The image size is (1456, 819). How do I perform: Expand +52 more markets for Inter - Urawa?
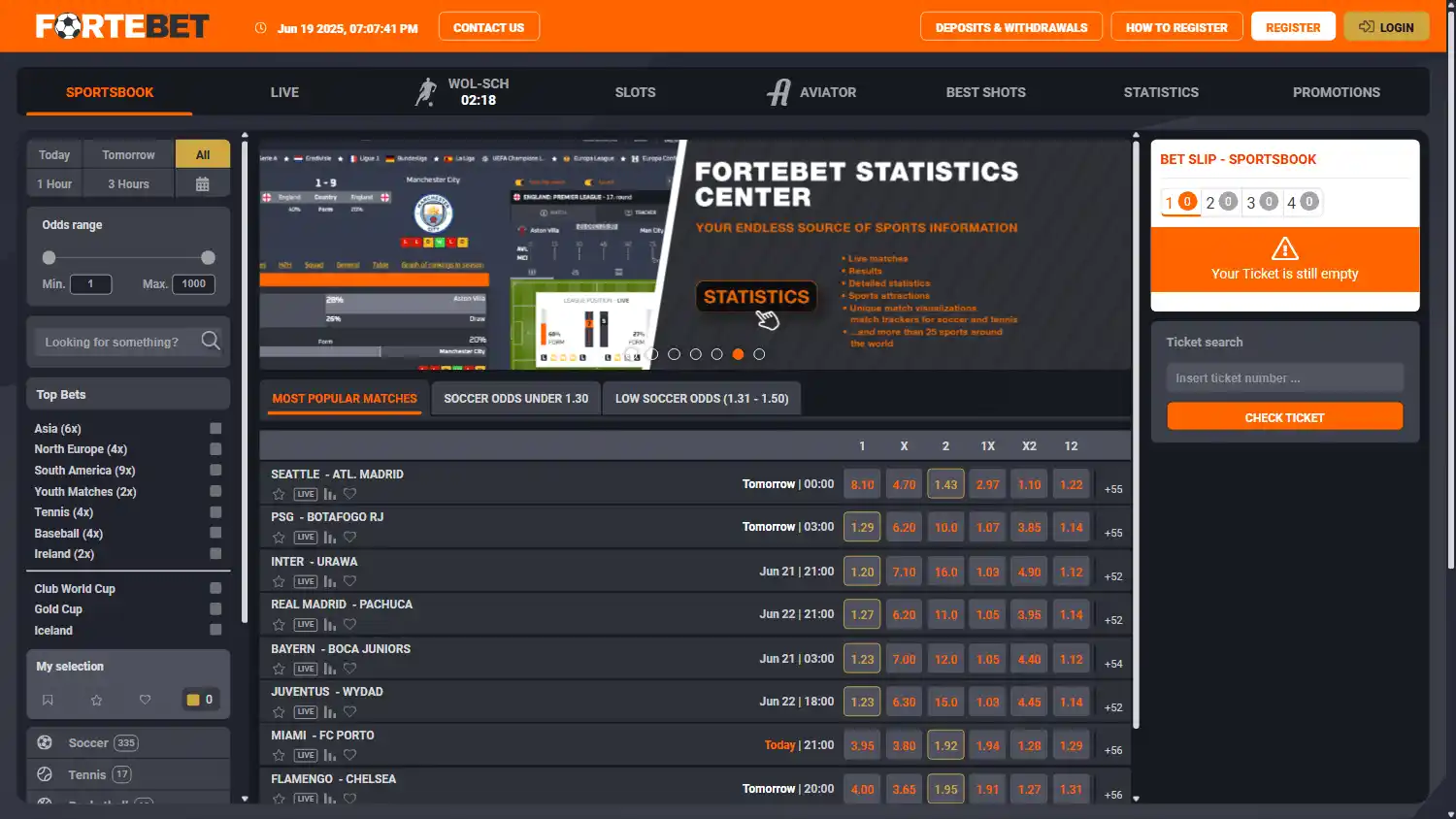tap(1113, 576)
